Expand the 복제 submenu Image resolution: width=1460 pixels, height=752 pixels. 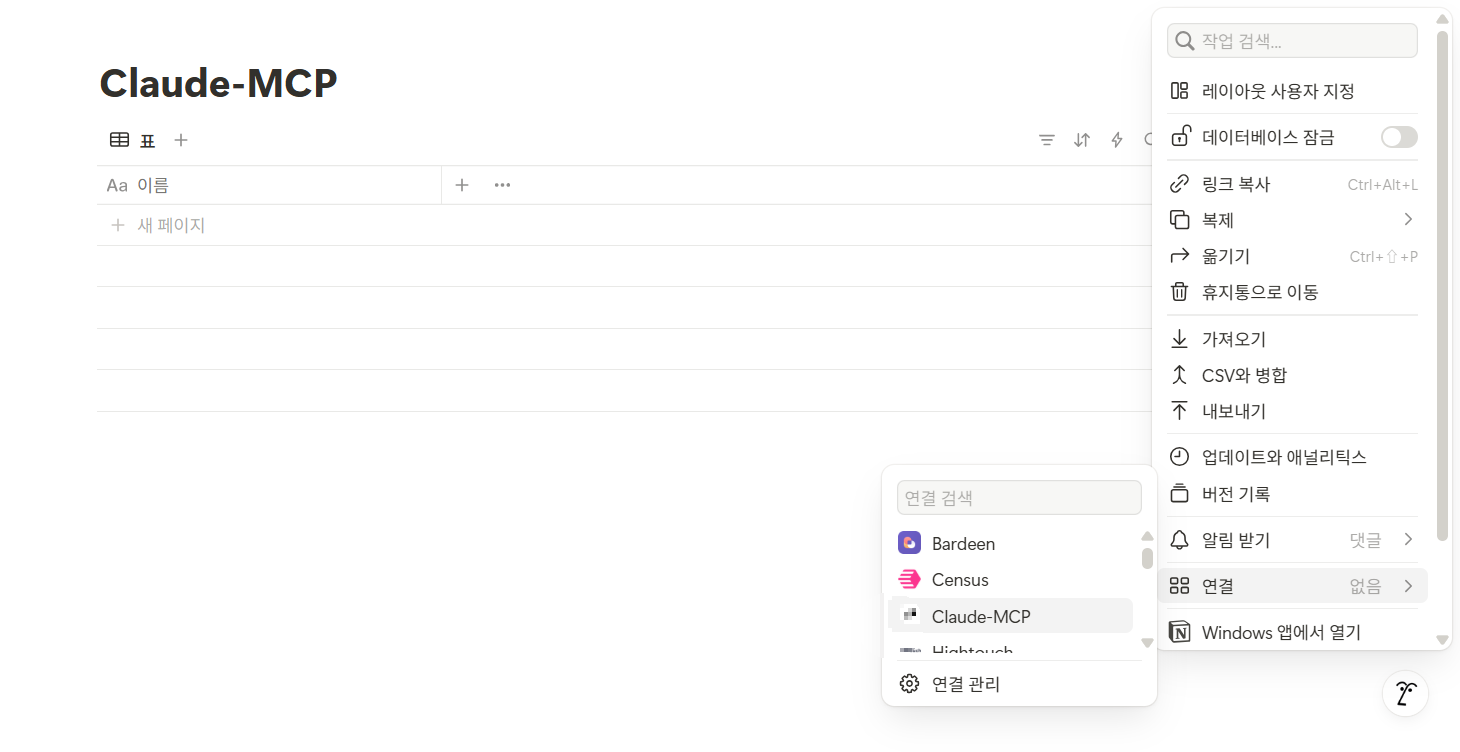pyautogui.click(x=1292, y=220)
